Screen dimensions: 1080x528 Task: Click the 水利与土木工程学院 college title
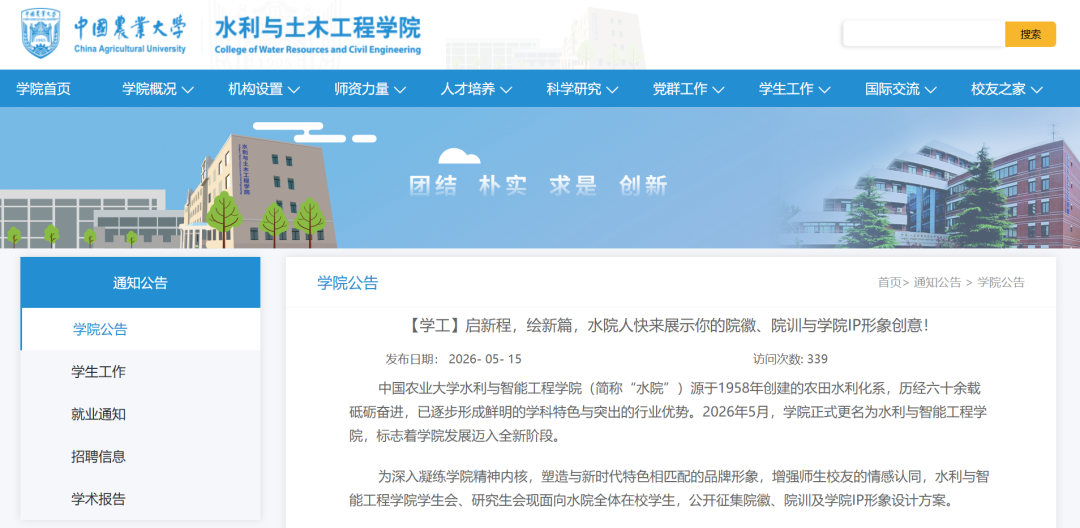click(x=318, y=28)
